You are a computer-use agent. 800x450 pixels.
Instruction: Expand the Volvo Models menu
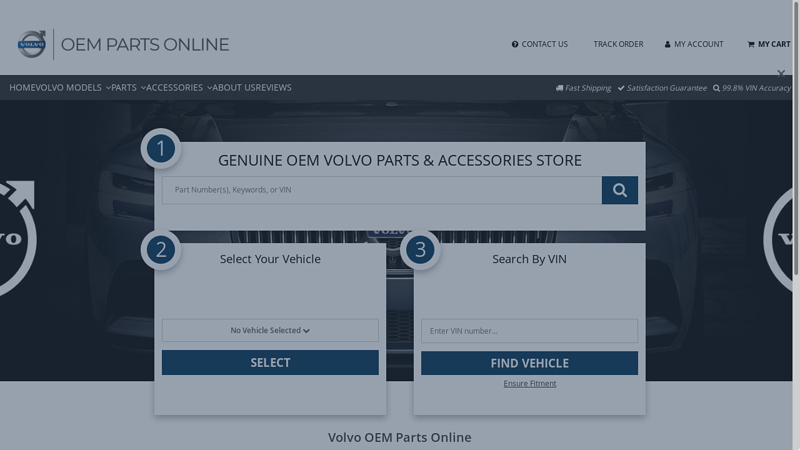pos(73,88)
